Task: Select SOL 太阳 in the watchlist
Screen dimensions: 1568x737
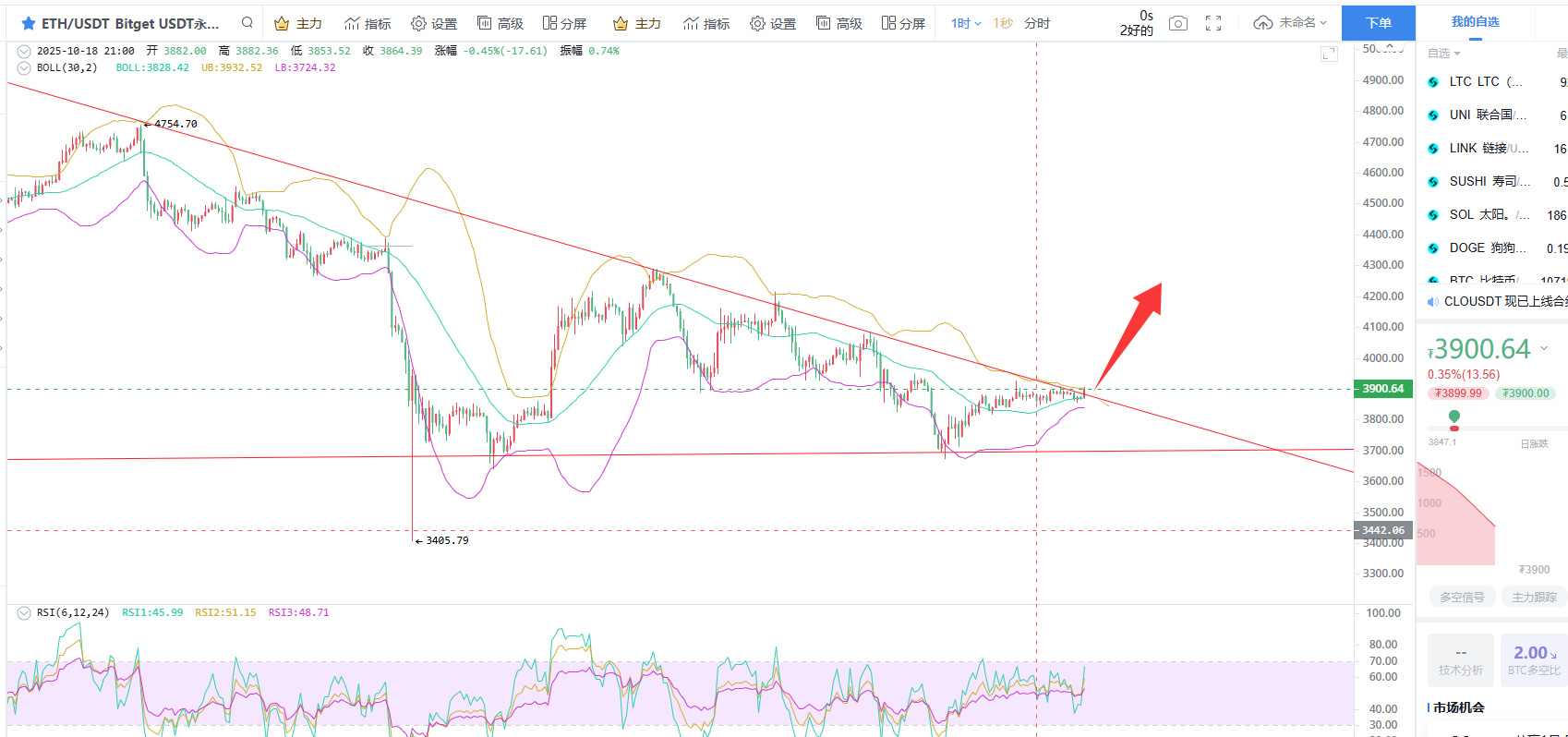Action: [x=1491, y=215]
